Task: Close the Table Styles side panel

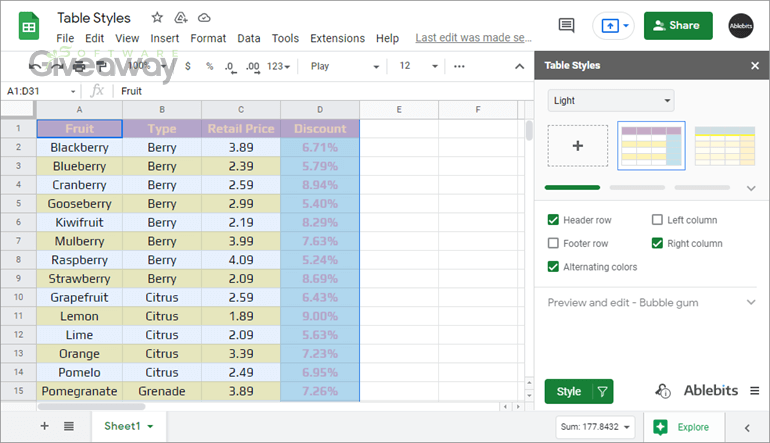Action: click(x=755, y=66)
